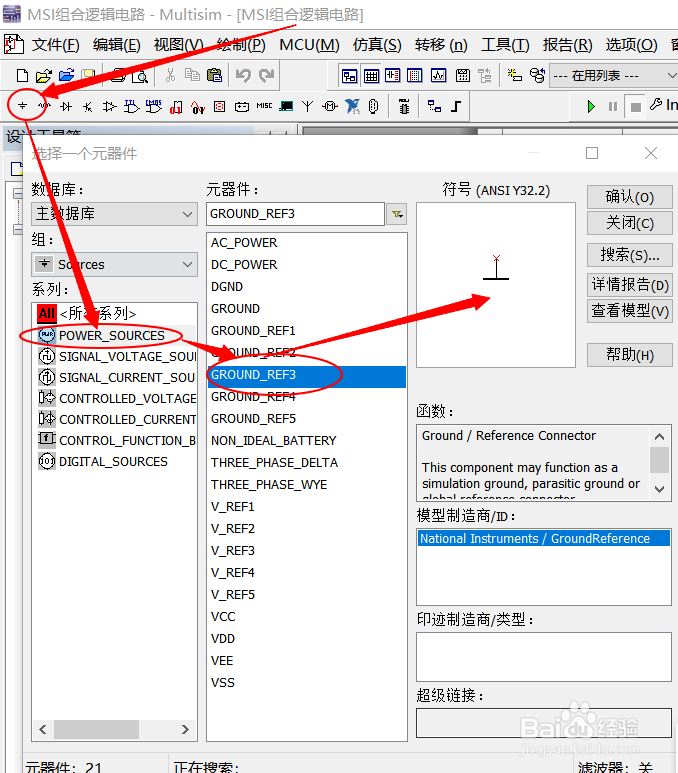Screen dimensions: 678x773
Task: Click the Open file folder icon
Action: (x=43, y=75)
